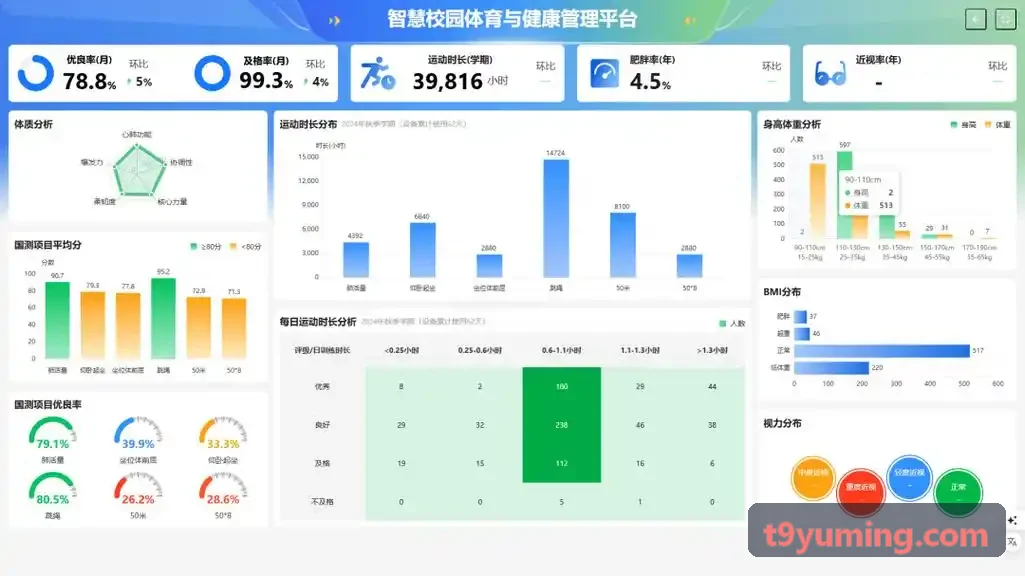Click the 78.8% excellent rate value
The image size is (1025, 576).
click(90, 82)
